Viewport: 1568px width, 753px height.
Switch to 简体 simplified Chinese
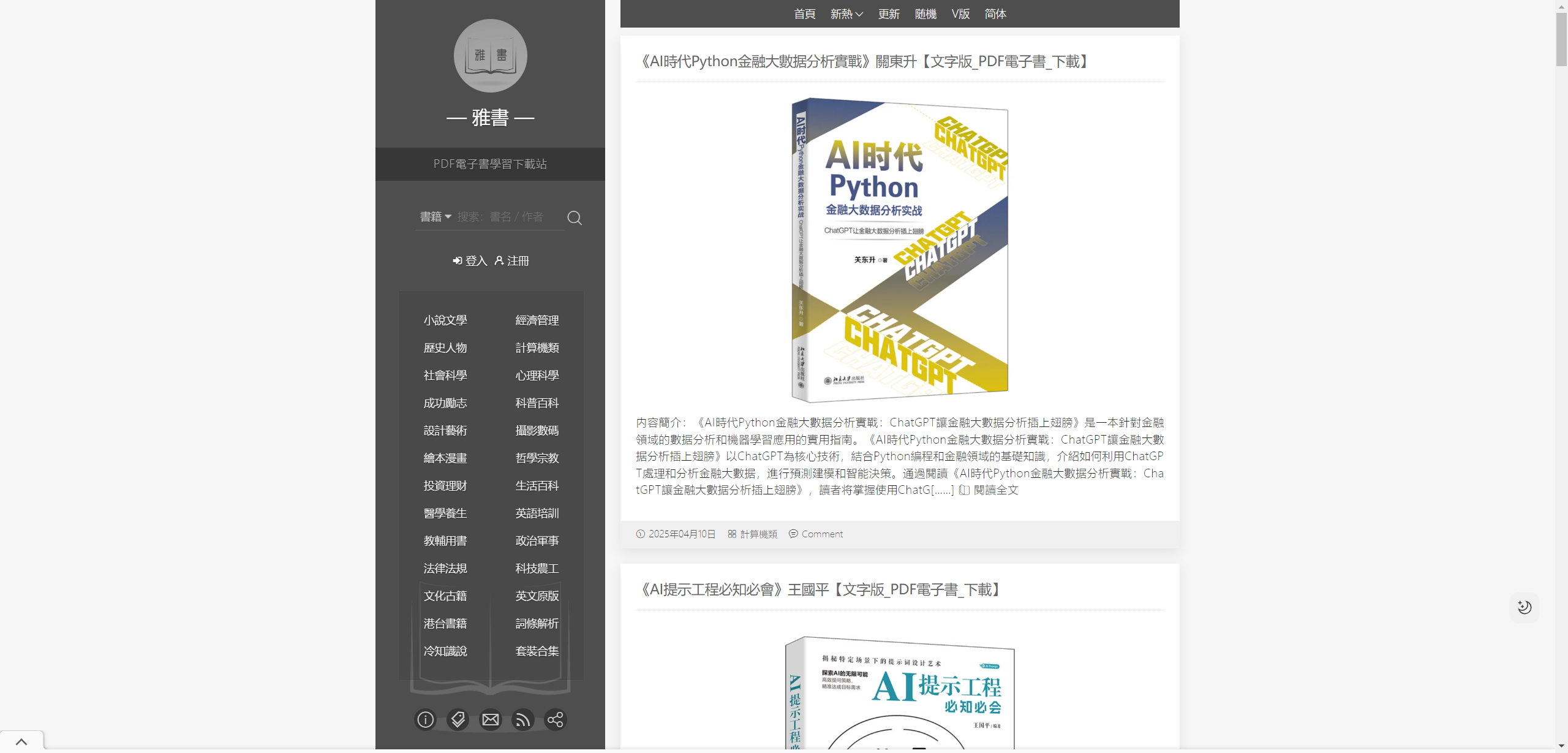[995, 14]
